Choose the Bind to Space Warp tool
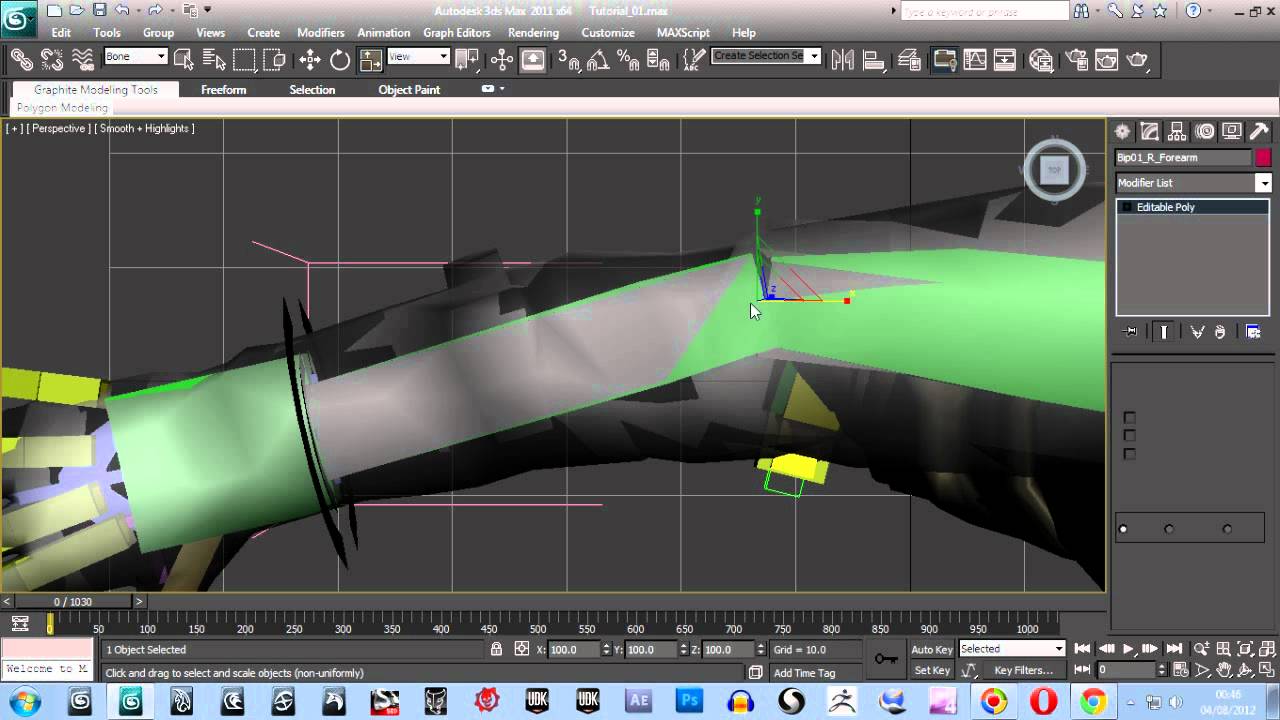 83,60
